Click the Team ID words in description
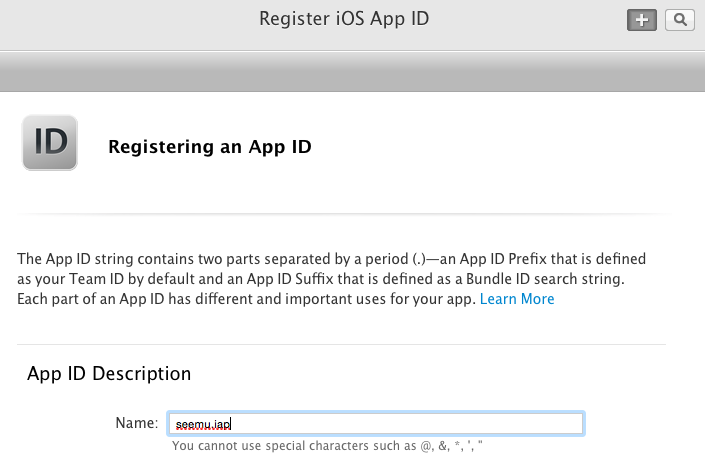 pos(96,279)
